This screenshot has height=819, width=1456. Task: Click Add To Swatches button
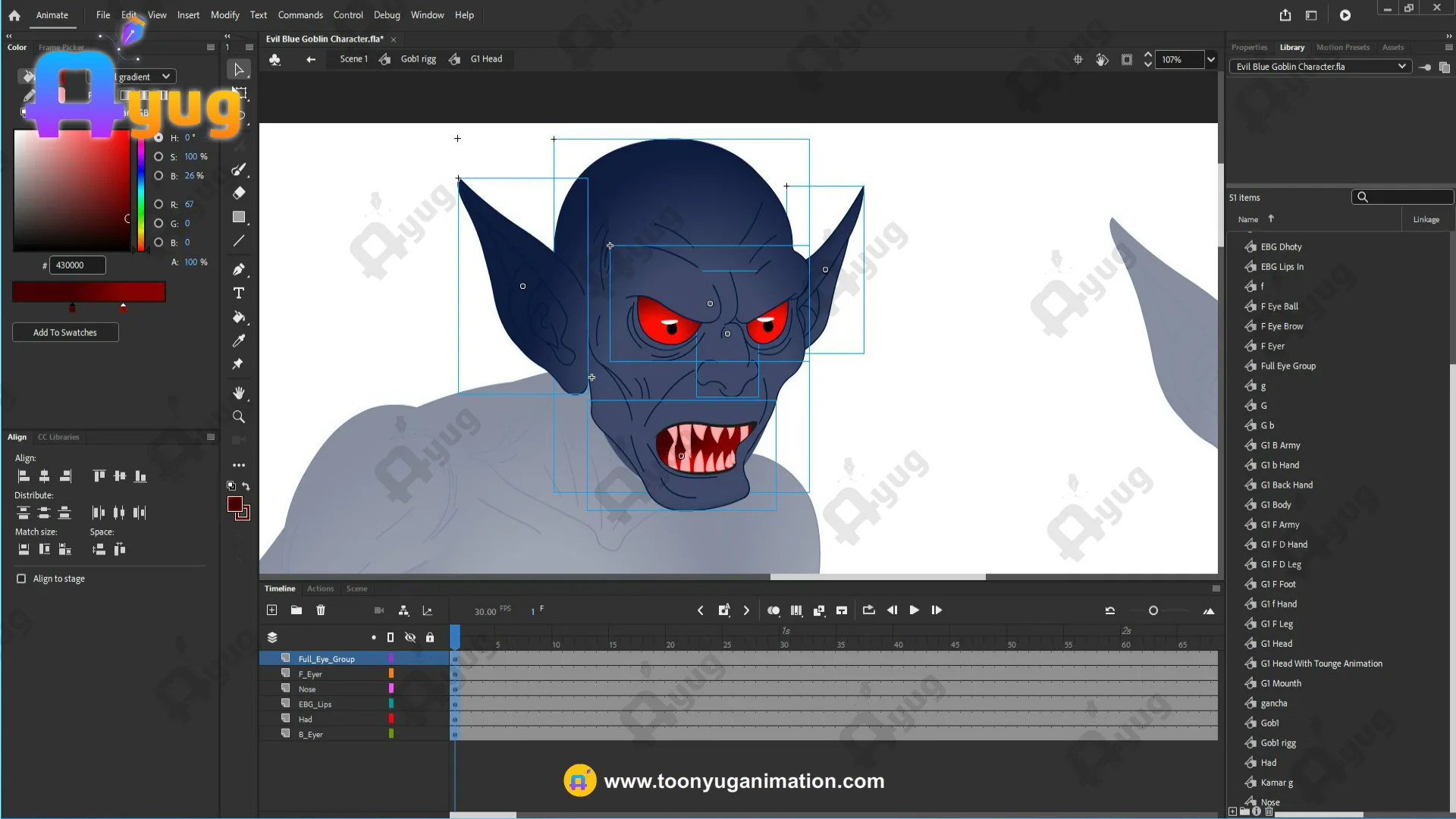(x=65, y=333)
